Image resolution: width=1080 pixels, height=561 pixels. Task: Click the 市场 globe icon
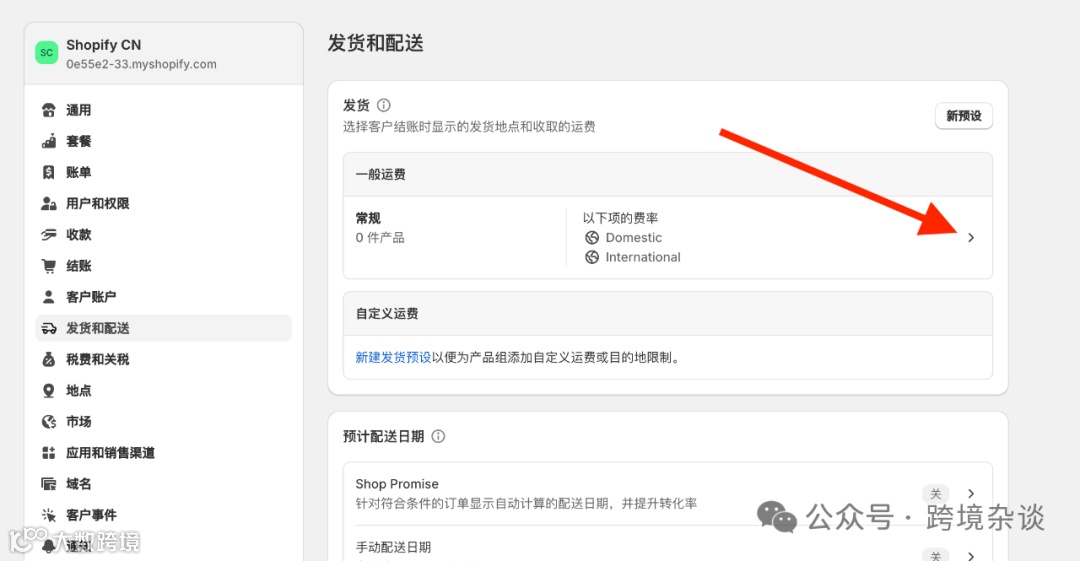48,422
